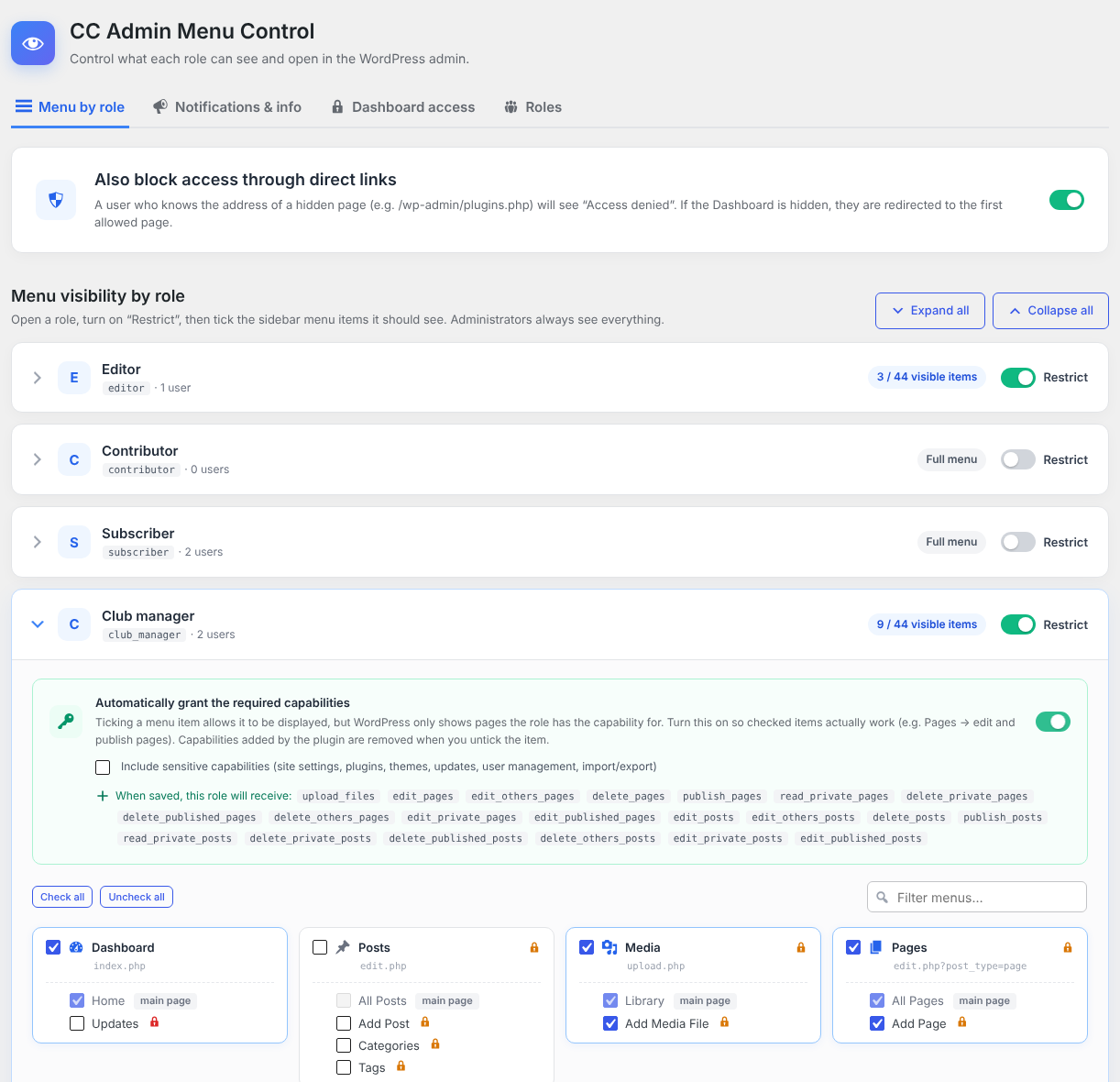
Task: Click the lock icon beside Tags
Action: (401, 1066)
